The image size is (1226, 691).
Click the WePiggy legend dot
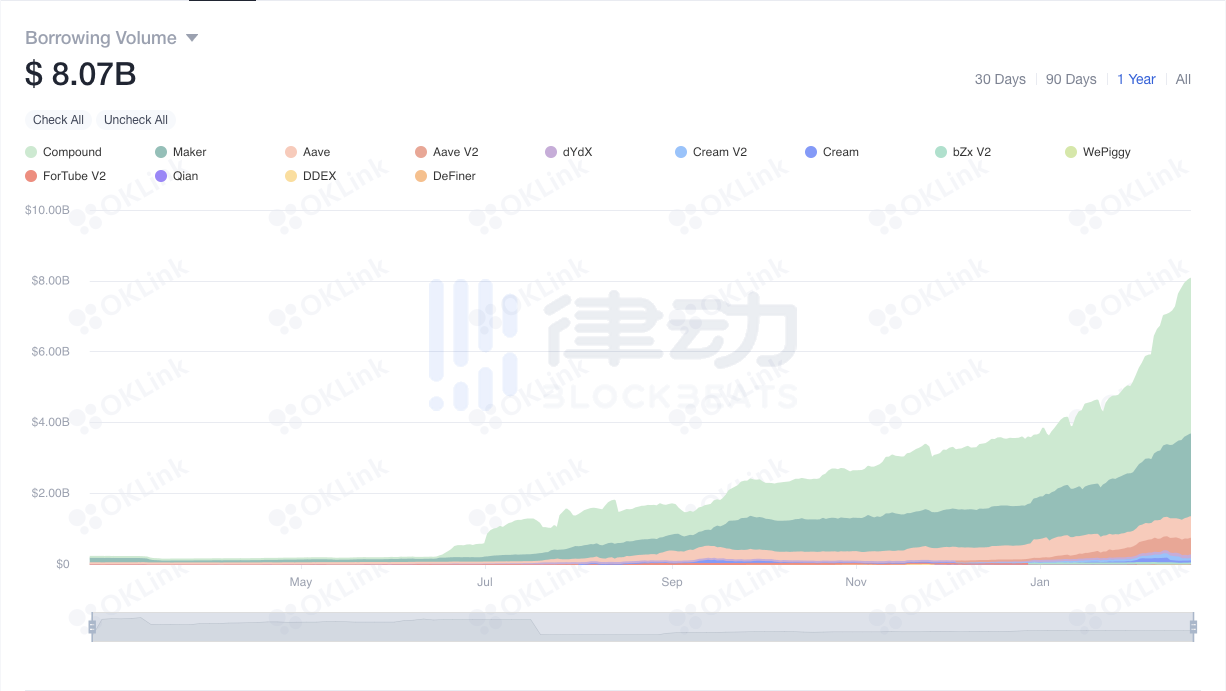pos(1071,152)
